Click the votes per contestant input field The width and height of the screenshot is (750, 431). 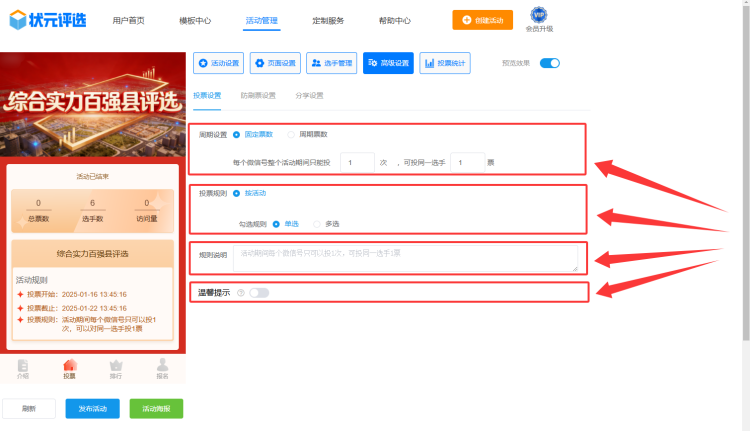[x=468, y=163]
